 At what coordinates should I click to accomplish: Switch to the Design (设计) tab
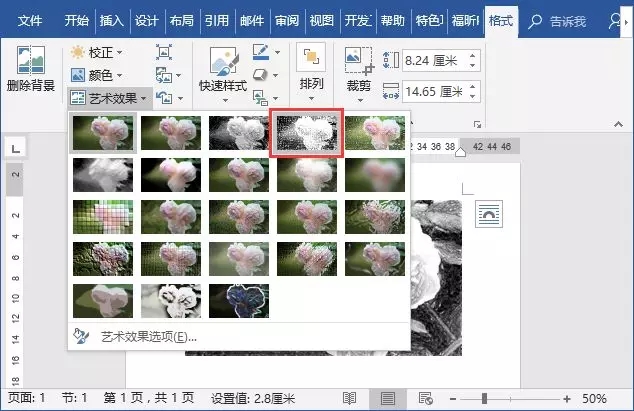coord(146,20)
